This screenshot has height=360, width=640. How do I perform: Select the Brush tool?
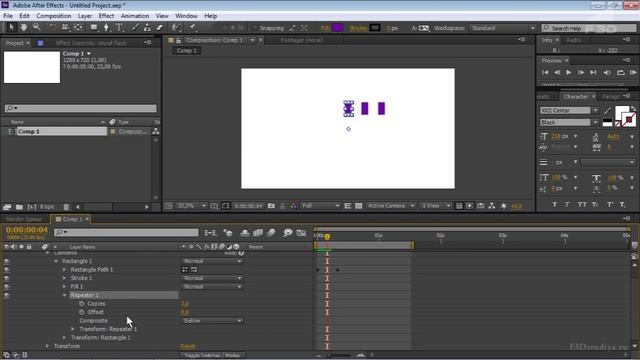click(135, 27)
